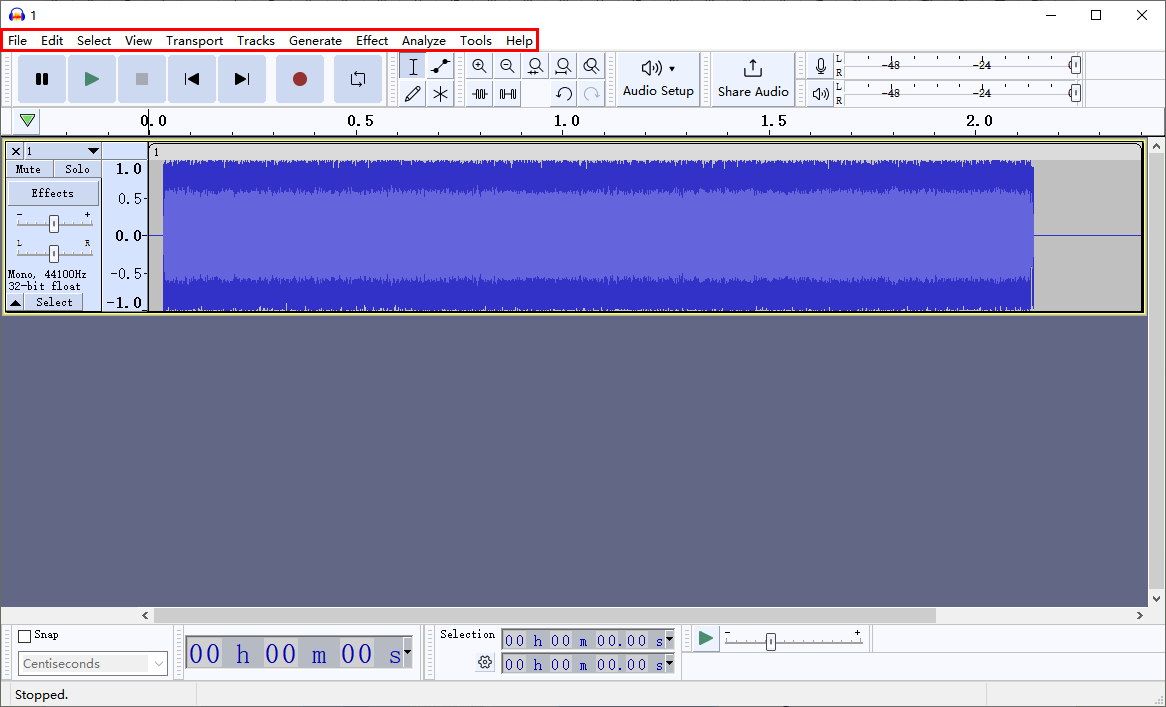This screenshot has width=1166, height=707.
Task: Open the Help menu
Action: (x=519, y=41)
